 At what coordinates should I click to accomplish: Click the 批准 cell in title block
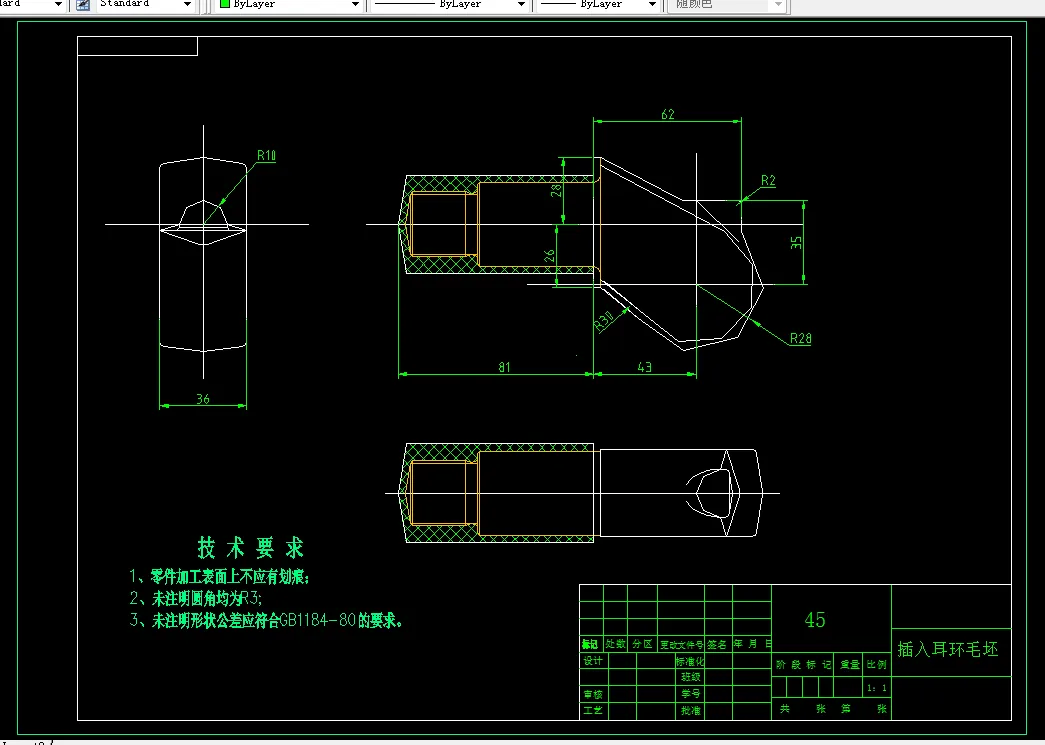pyautogui.click(x=690, y=710)
